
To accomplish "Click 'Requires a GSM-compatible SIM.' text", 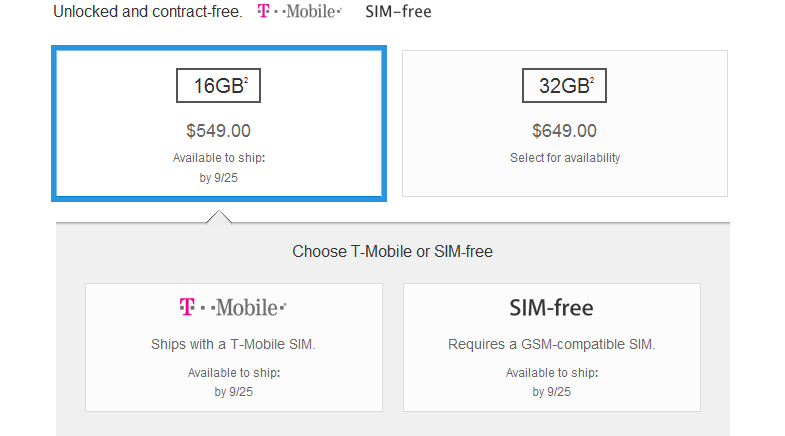I will 552,344.
